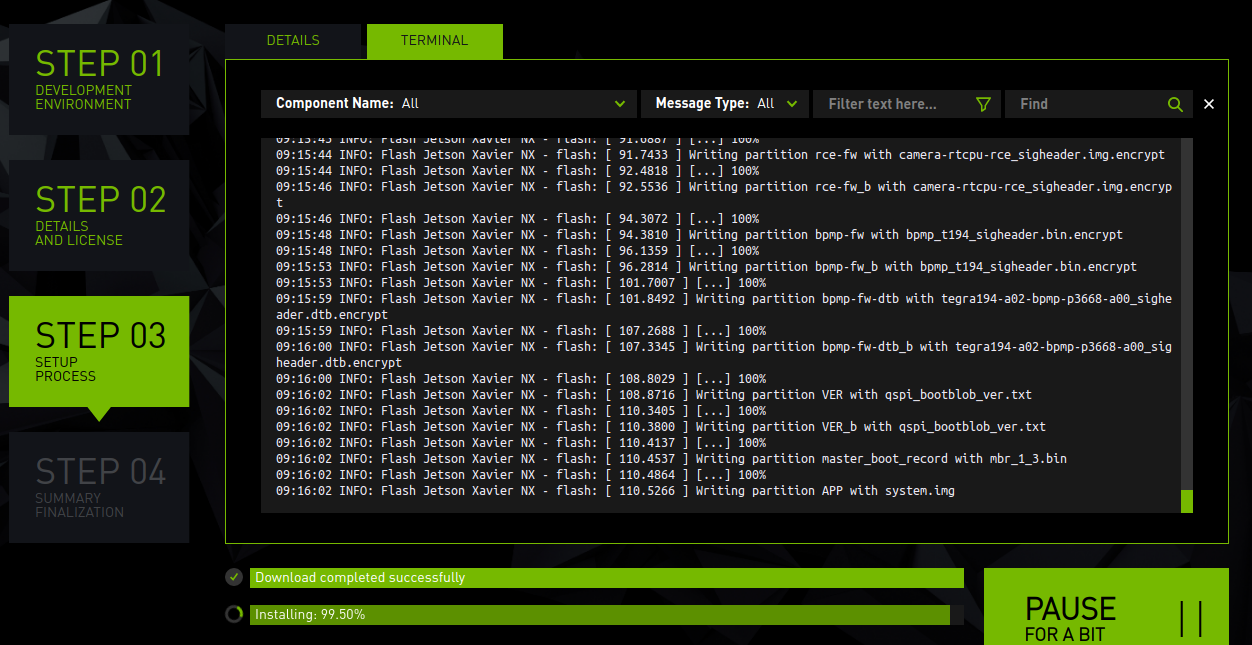Click the installing spinner icon
The height and width of the screenshot is (645, 1252).
point(234,614)
